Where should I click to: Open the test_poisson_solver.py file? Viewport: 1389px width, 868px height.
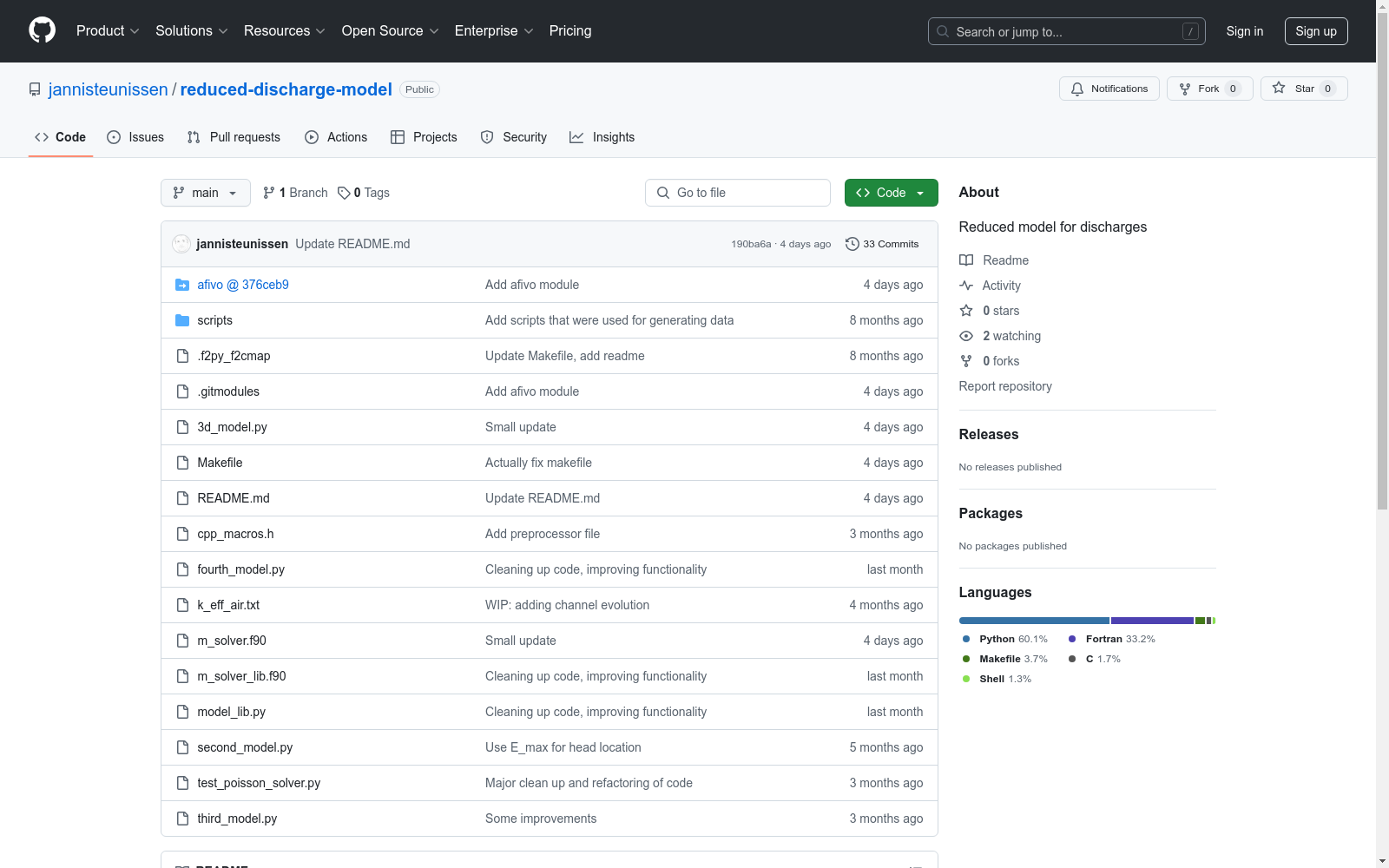coord(259,783)
